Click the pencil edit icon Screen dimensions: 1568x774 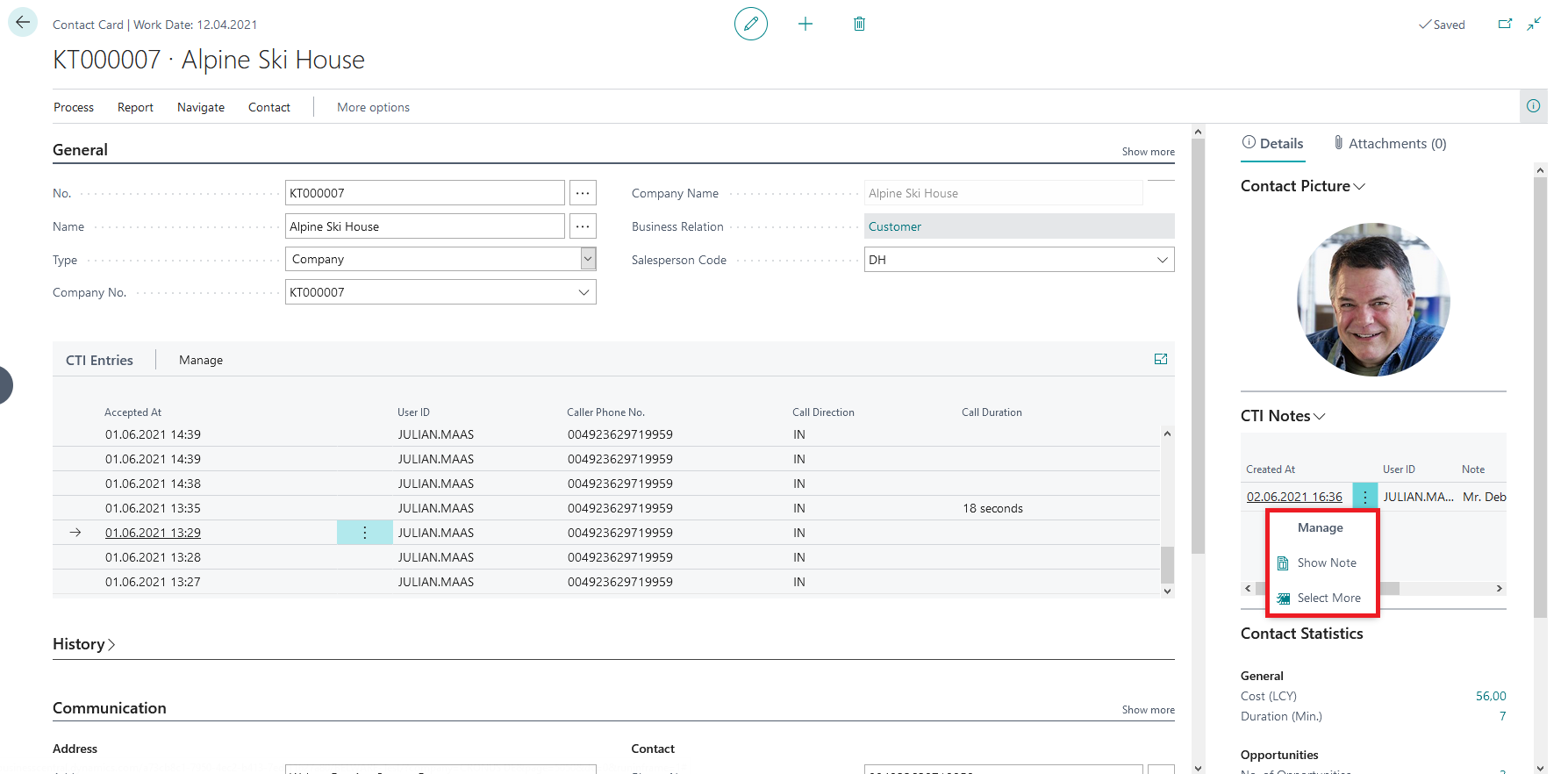coord(751,24)
